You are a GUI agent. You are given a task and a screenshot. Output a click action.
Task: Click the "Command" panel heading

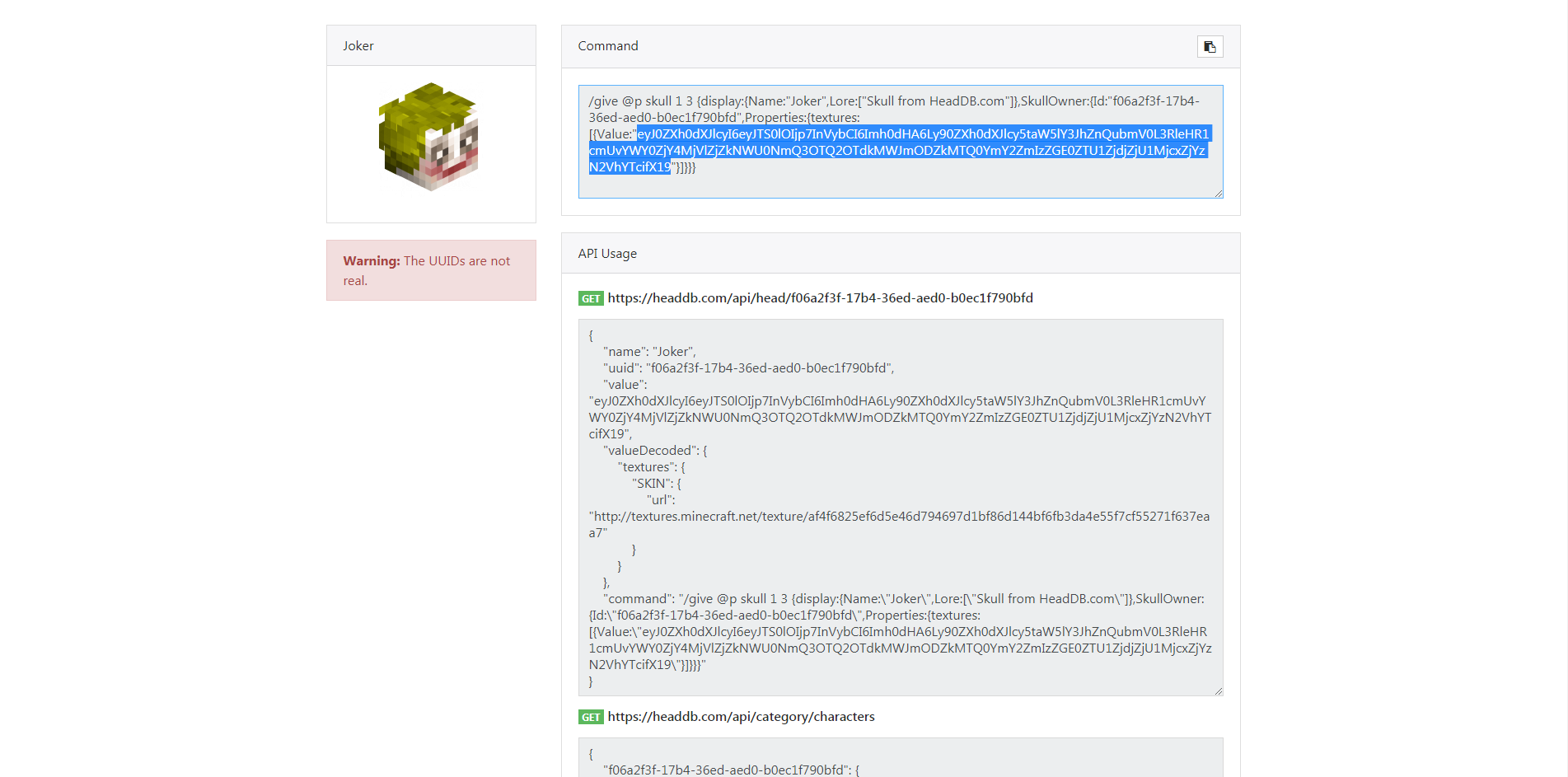coord(608,46)
